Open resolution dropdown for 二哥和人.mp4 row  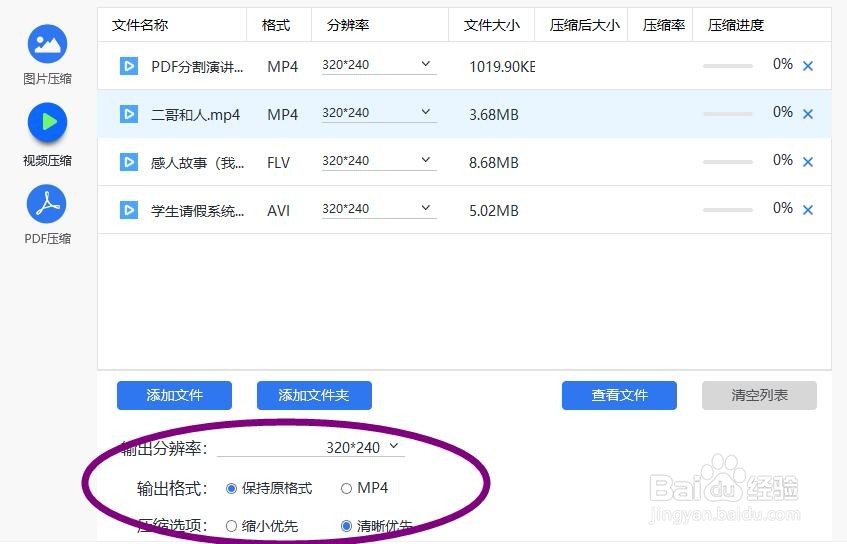point(379,113)
